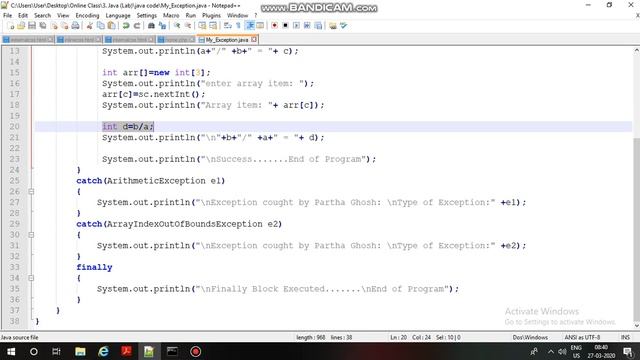Screen dimensions: 640x360
Task: Select the My_Exception.java tab
Action: click(226, 40)
